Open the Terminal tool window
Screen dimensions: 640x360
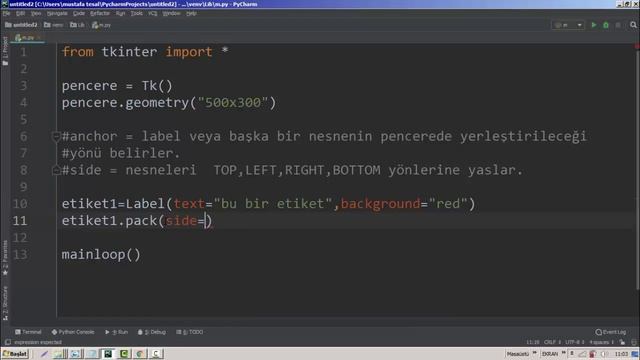tap(28, 332)
